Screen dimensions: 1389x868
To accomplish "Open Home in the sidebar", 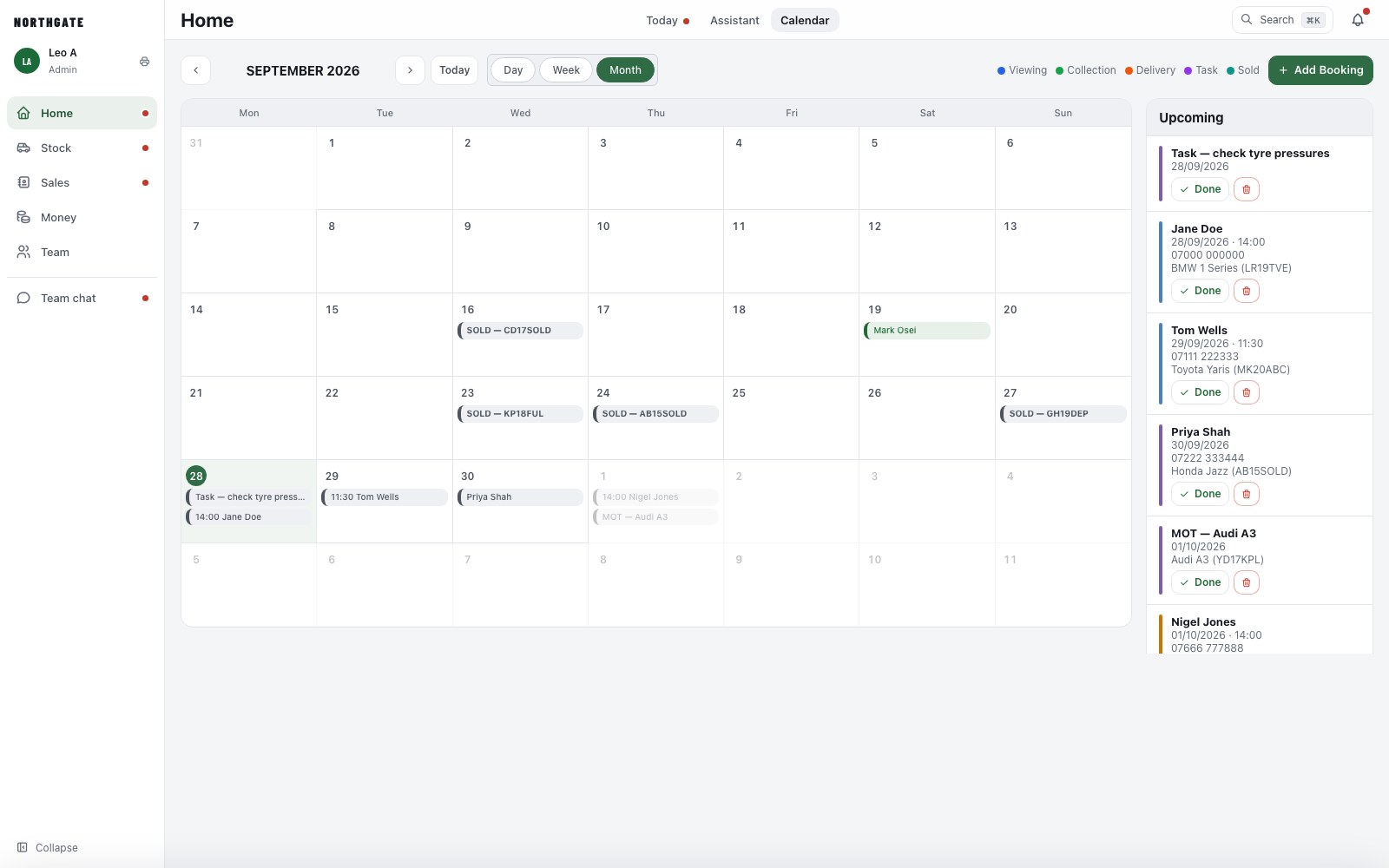I will [x=82, y=113].
